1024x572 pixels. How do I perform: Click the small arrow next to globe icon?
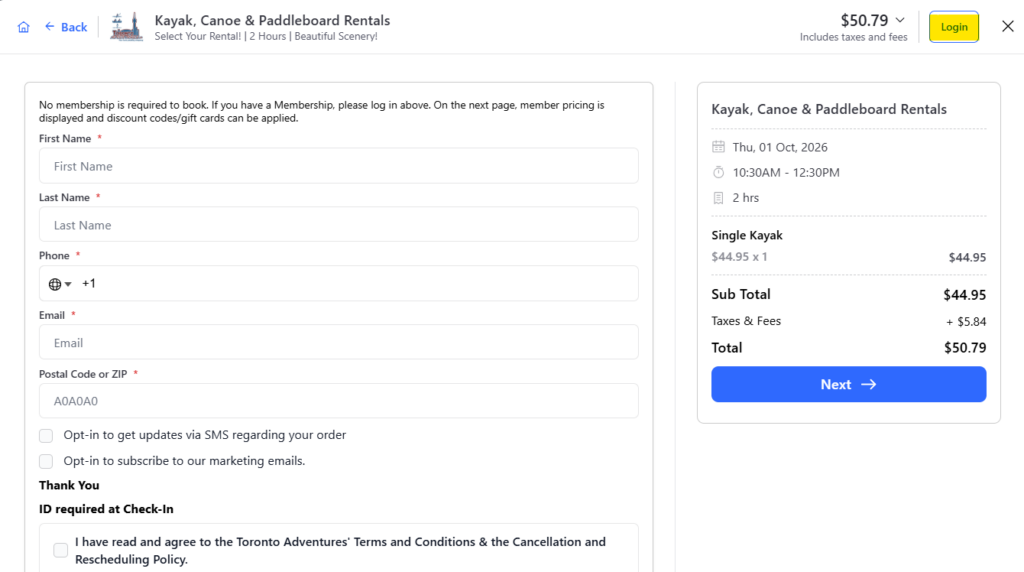click(x=68, y=284)
